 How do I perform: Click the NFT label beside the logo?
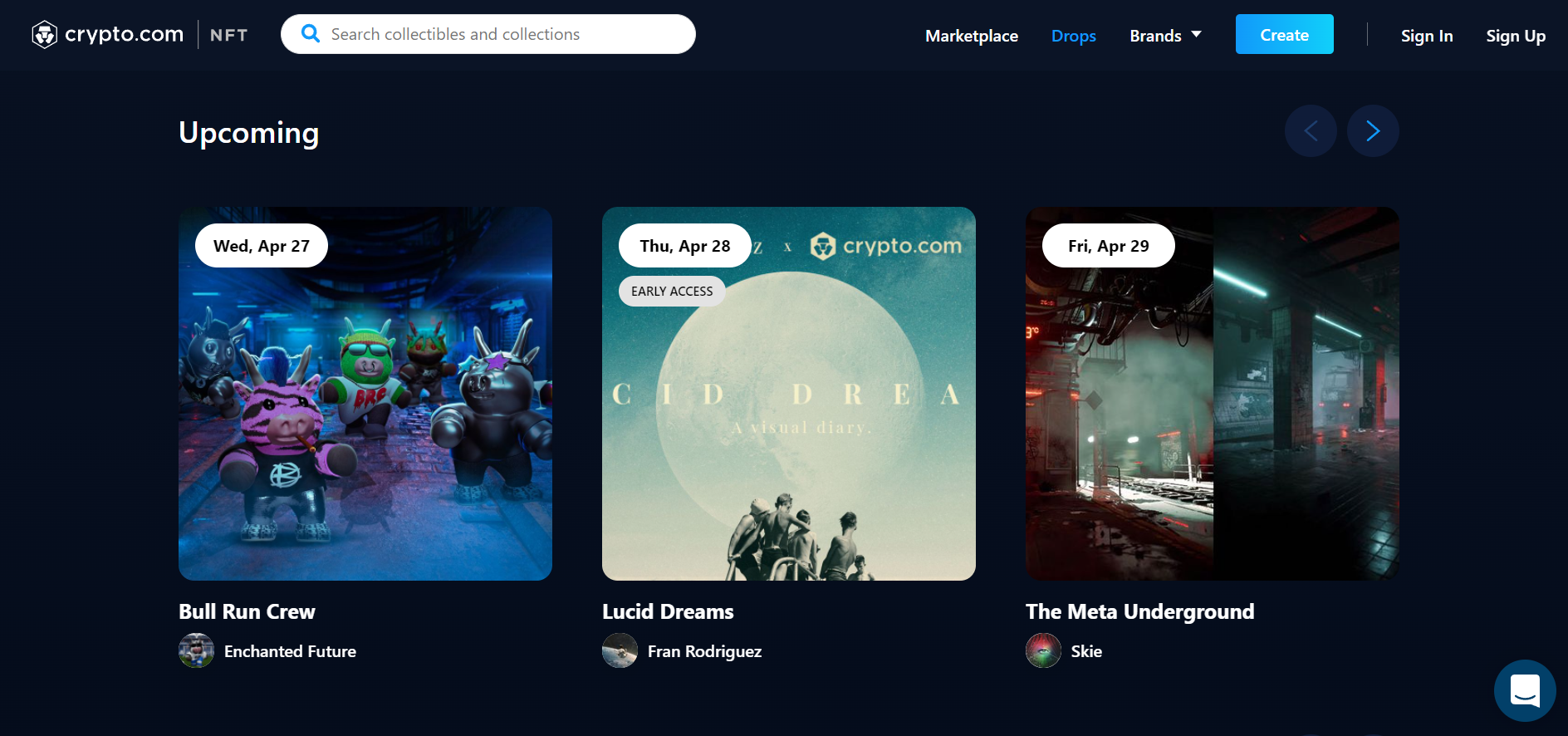tap(229, 35)
